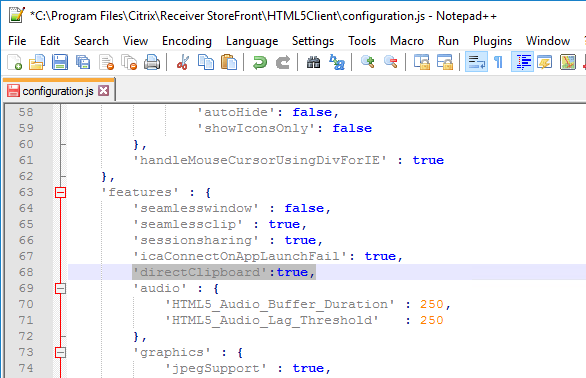Click the green Undo arrow
The image size is (586, 378).
260,62
